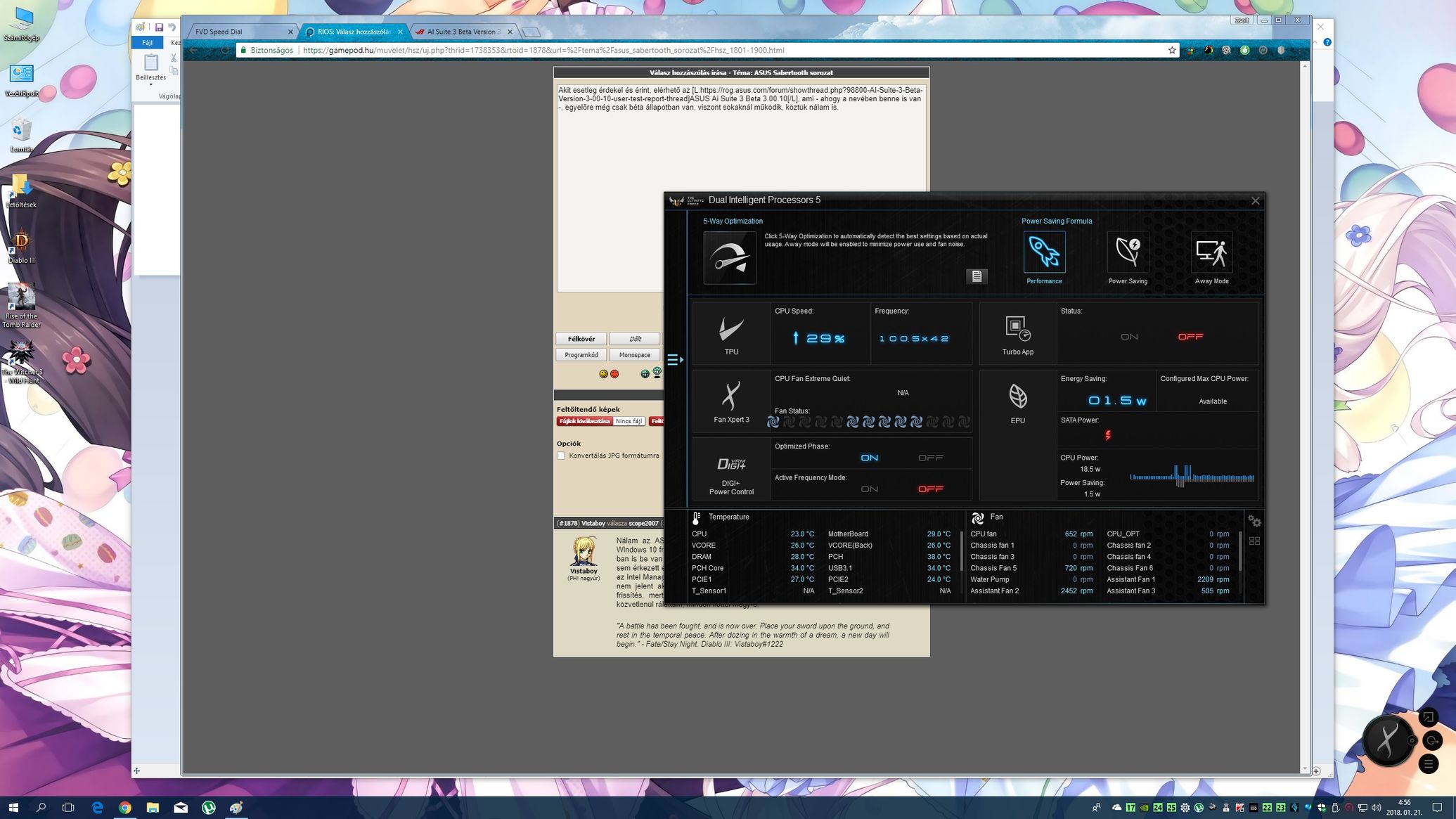The image size is (1456, 819).
Task: Check Konvertálás JPG formátumra checkbox
Action: click(561, 456)
